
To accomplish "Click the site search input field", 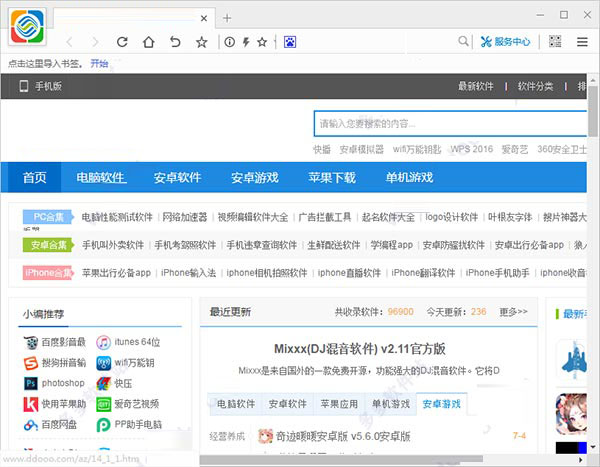I will click(450, 124).
